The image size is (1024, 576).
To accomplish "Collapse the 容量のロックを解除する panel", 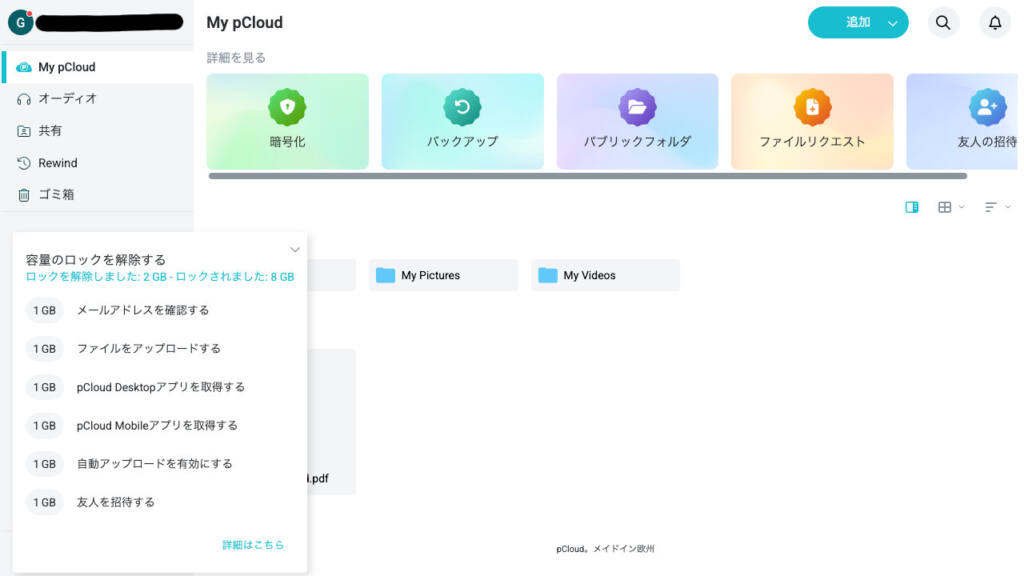I will (295, 249).
